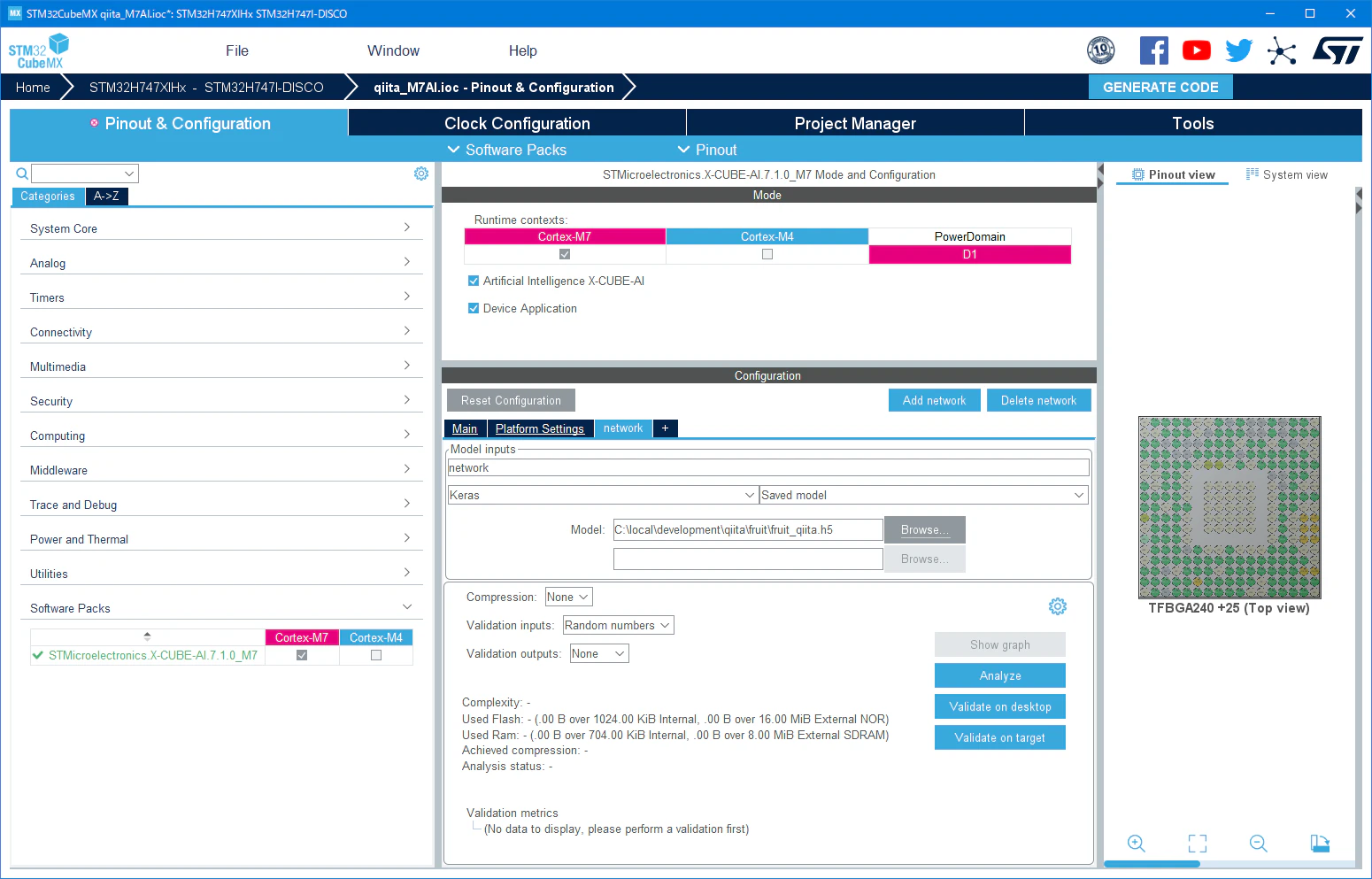
Task: Uncheck Device Application checkbox
Action: [x=474, y=308]
